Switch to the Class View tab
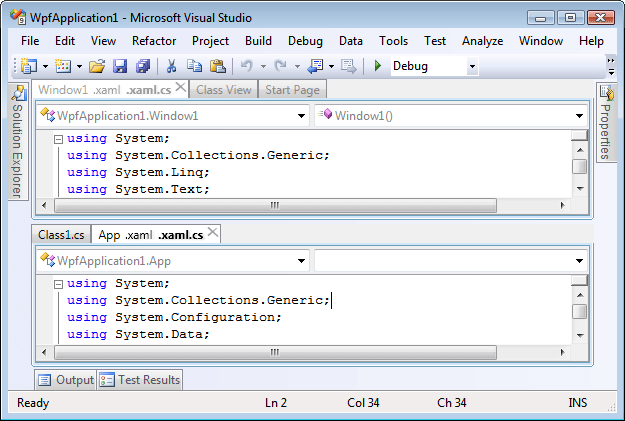The width and height of the screenshot is (625, 421). coord(223,90)
